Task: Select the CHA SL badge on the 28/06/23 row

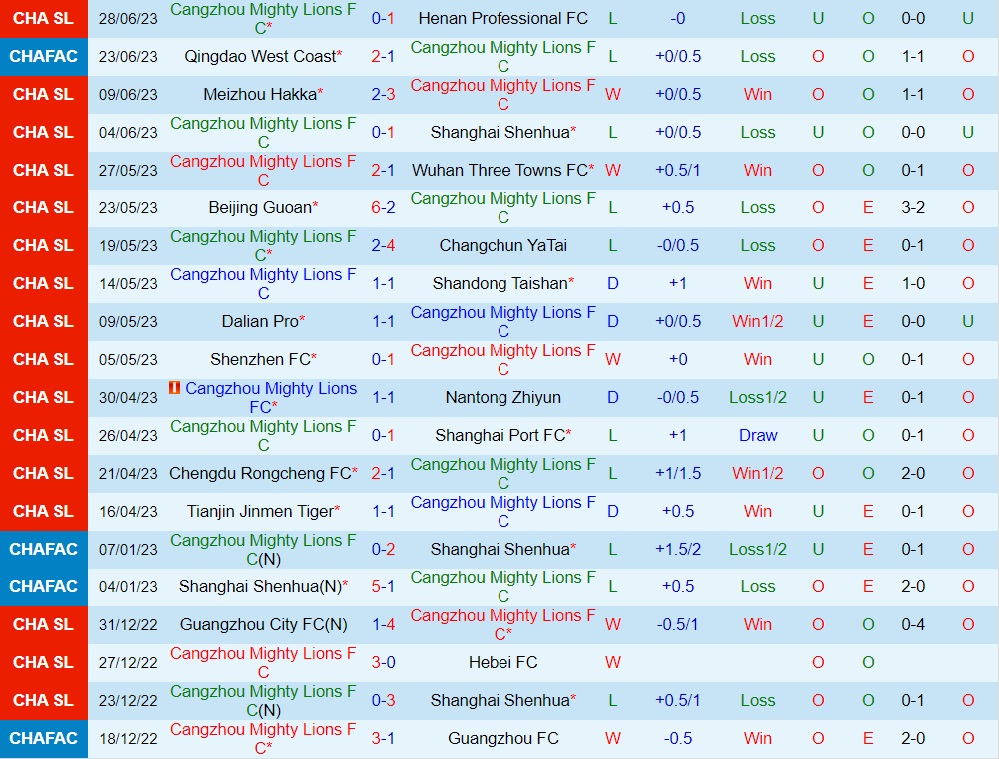Action: click(43, 18)
